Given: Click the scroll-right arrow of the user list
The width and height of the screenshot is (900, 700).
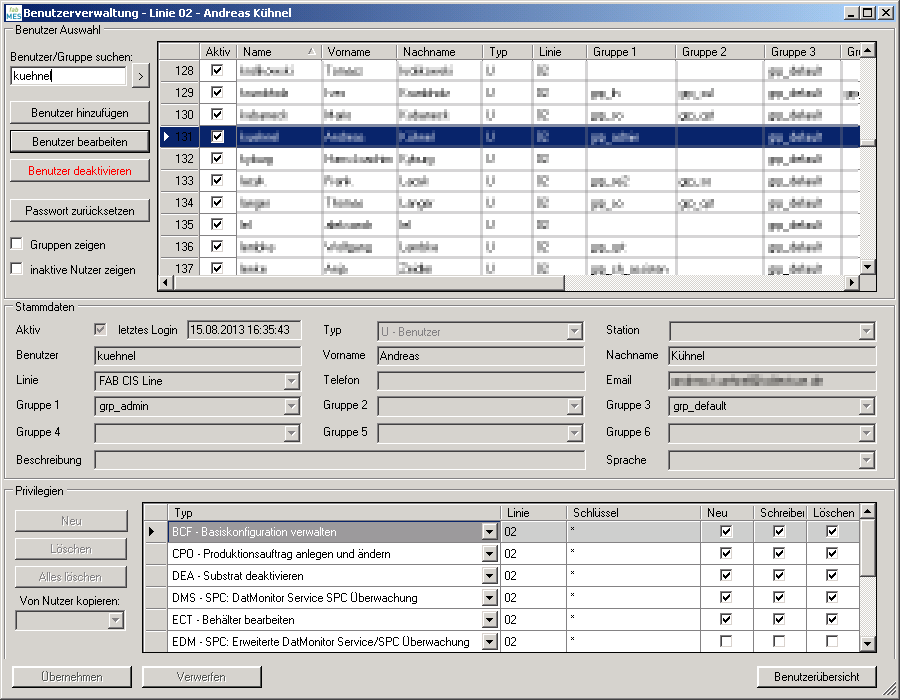Looking at the screenshot, I should (852, 283).
